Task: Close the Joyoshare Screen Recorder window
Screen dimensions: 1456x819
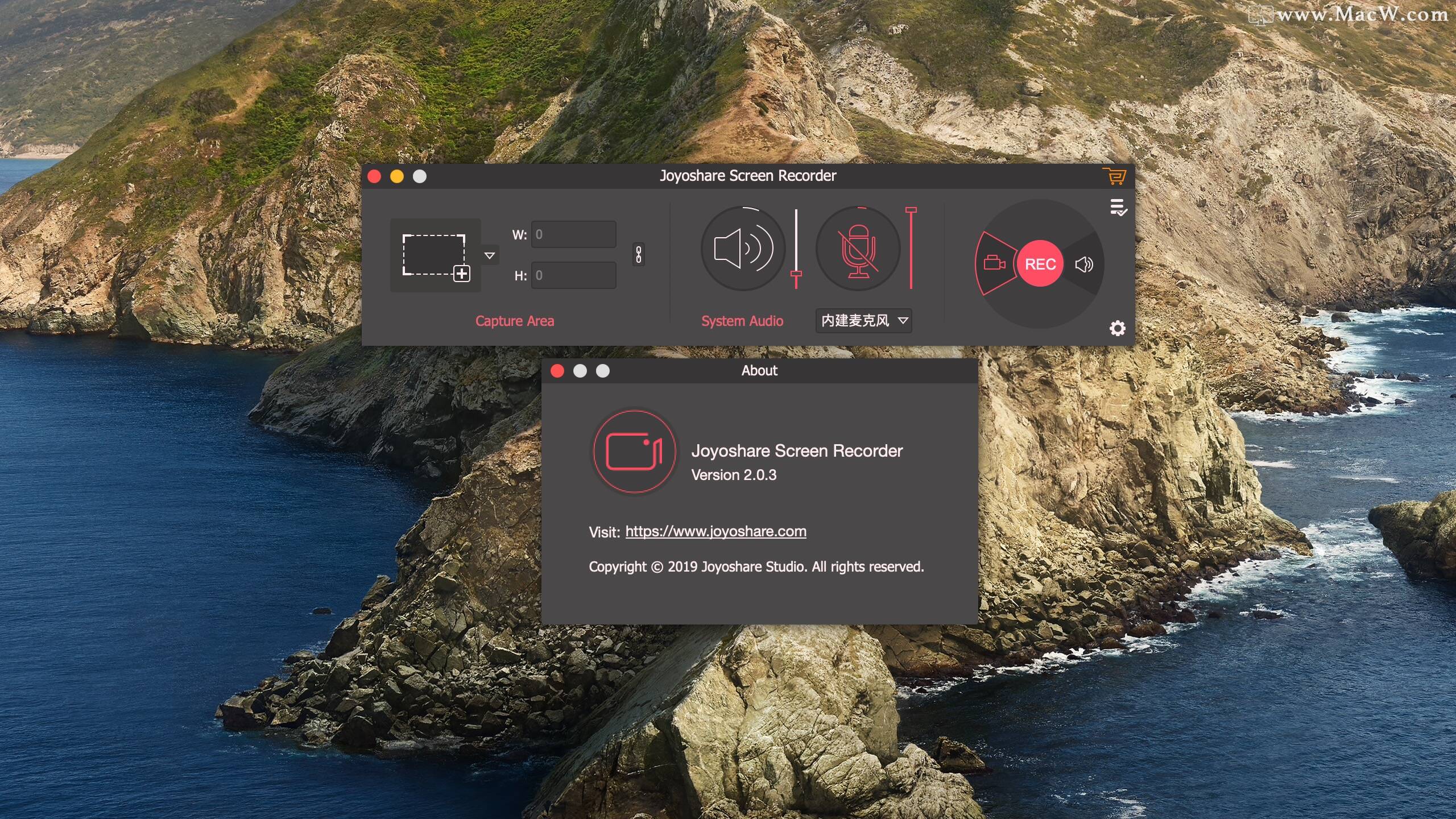Action: click(374, 176)
